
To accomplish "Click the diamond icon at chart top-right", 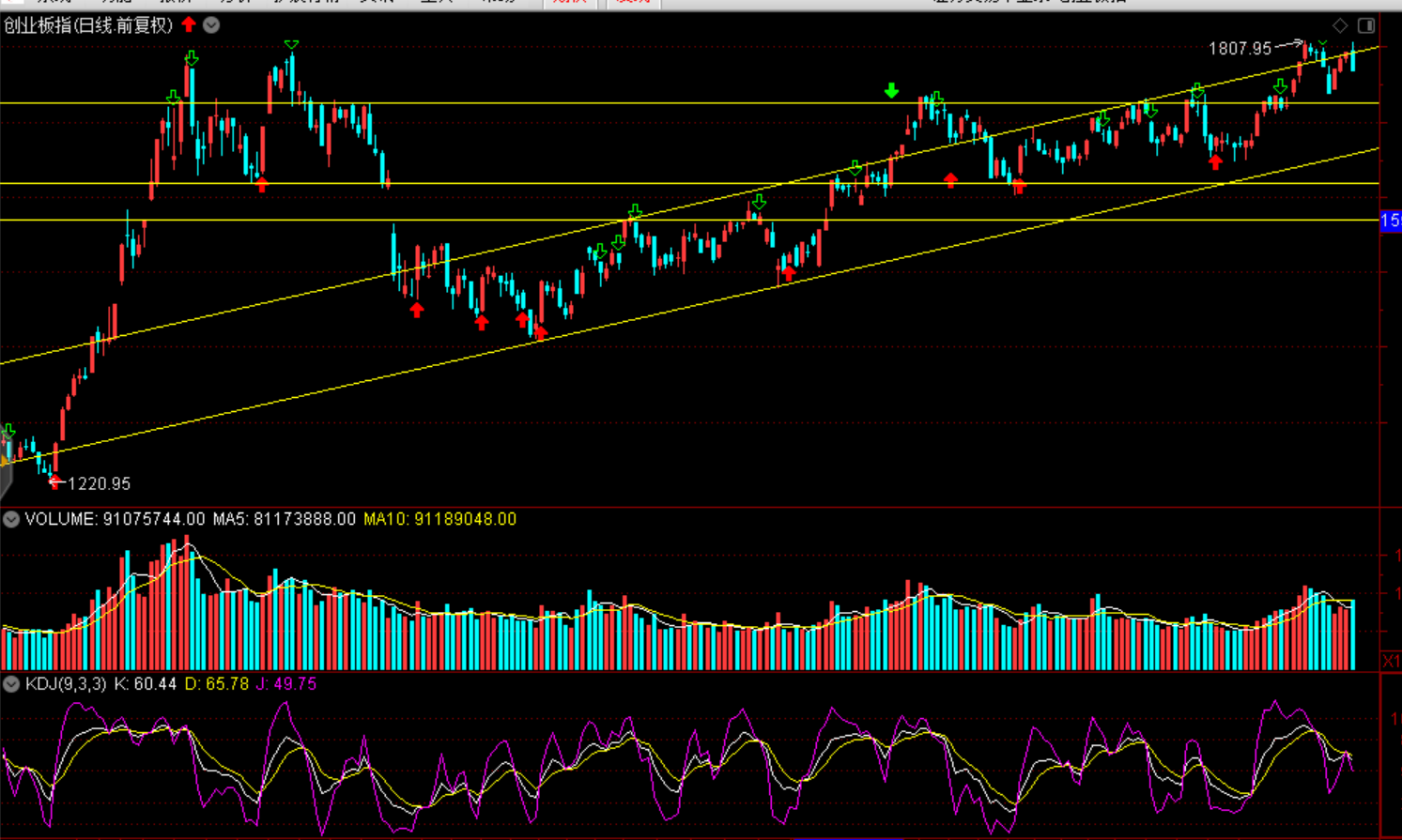I will click(x=1340, y=25).
